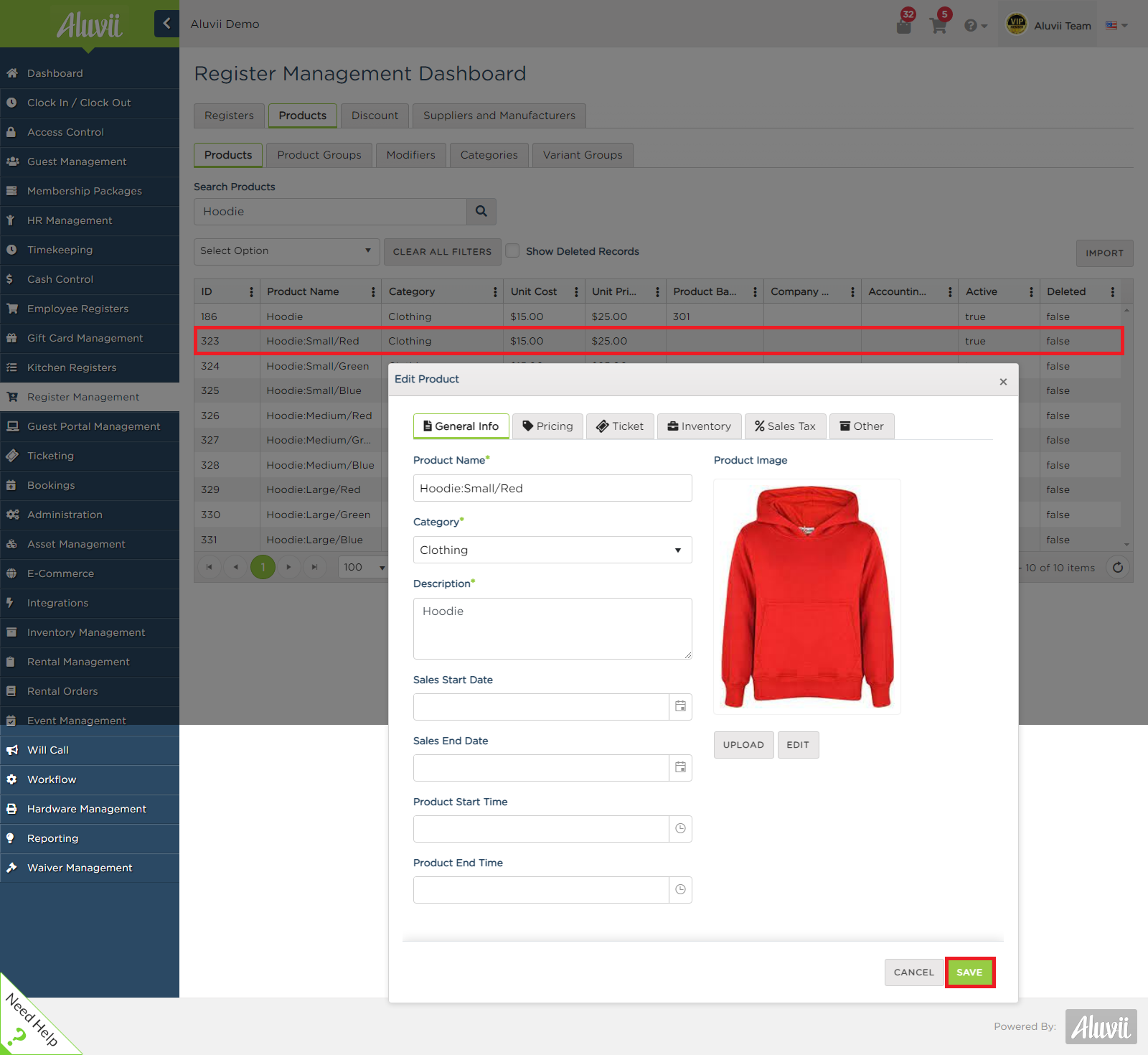Click the Cancel button
The width and height of the screenshot is (1148, 1055).
[914, 972]
